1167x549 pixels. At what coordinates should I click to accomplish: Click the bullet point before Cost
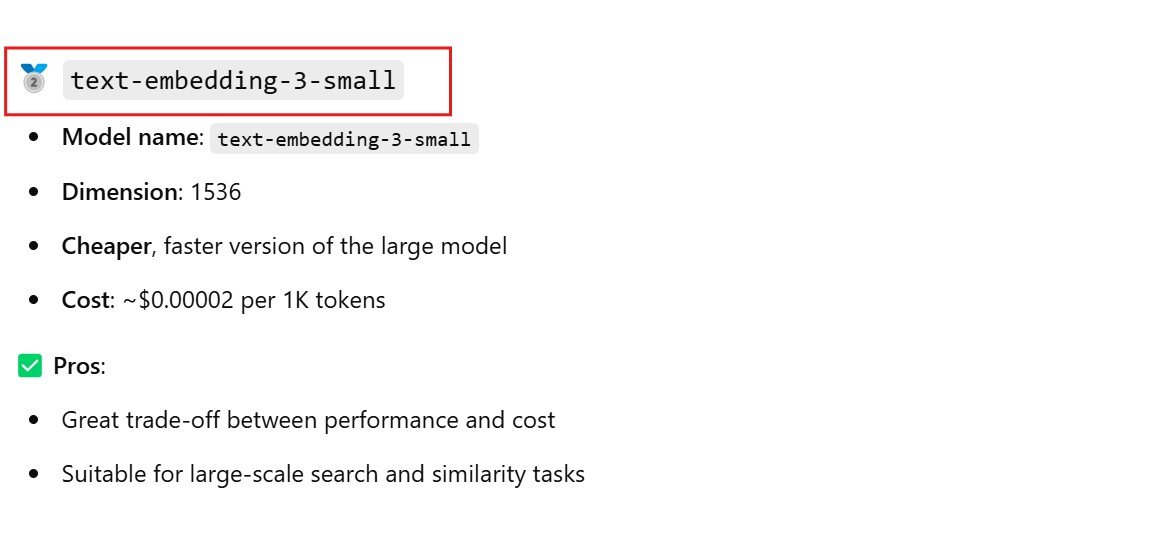pyautogui.click(x=35, y=300)
